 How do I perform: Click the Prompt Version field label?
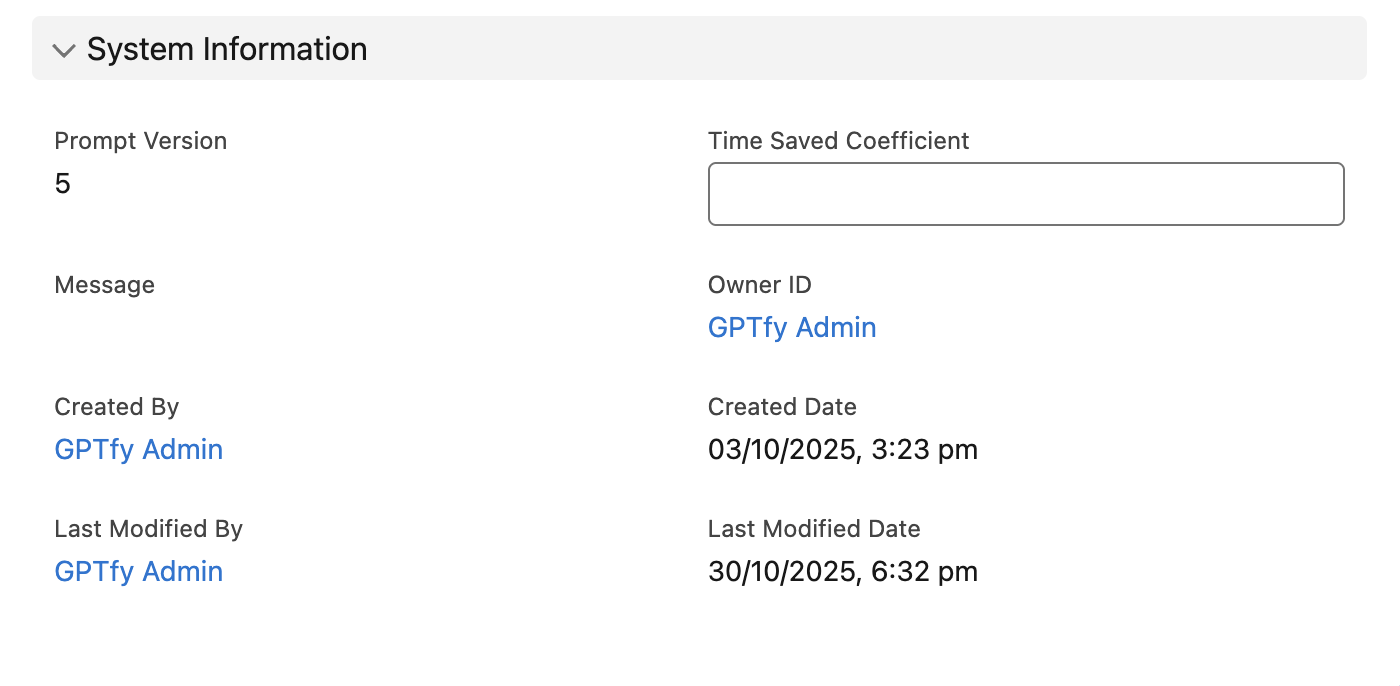(141, 141)
